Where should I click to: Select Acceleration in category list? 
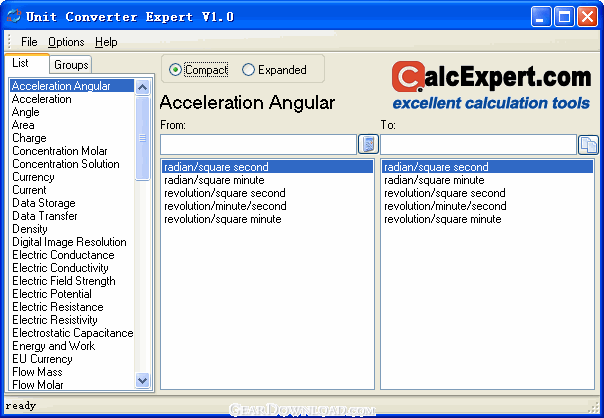[72, 99]
